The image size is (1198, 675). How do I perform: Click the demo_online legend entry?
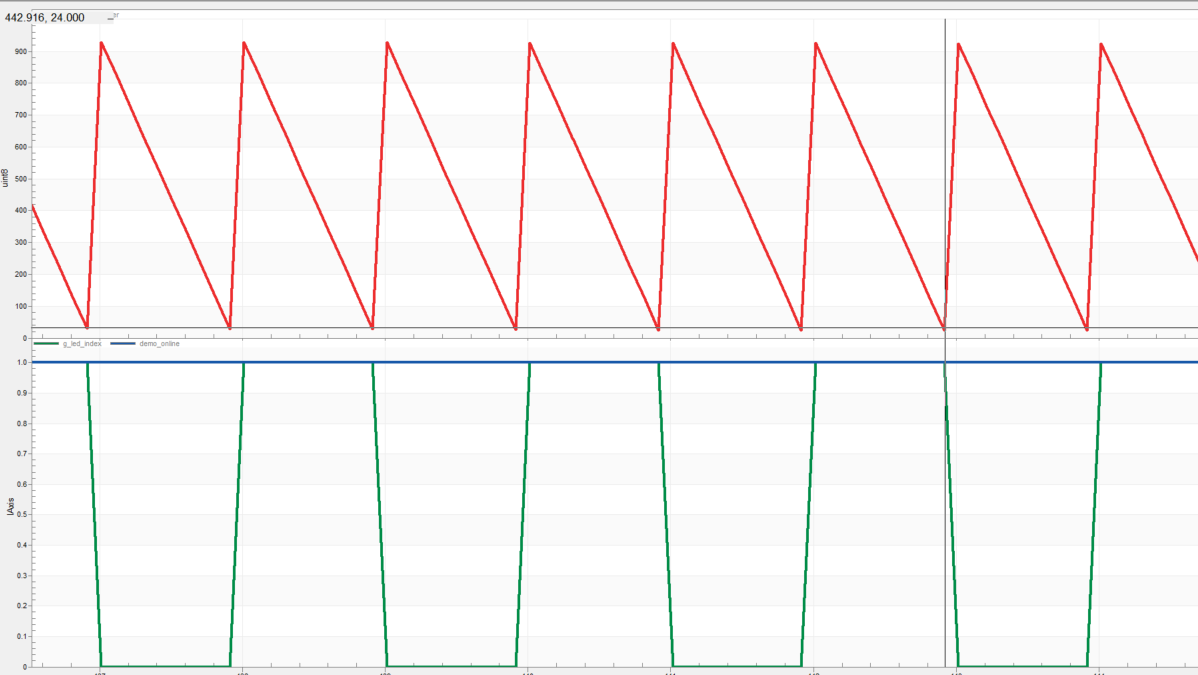[x=160, y=343]
